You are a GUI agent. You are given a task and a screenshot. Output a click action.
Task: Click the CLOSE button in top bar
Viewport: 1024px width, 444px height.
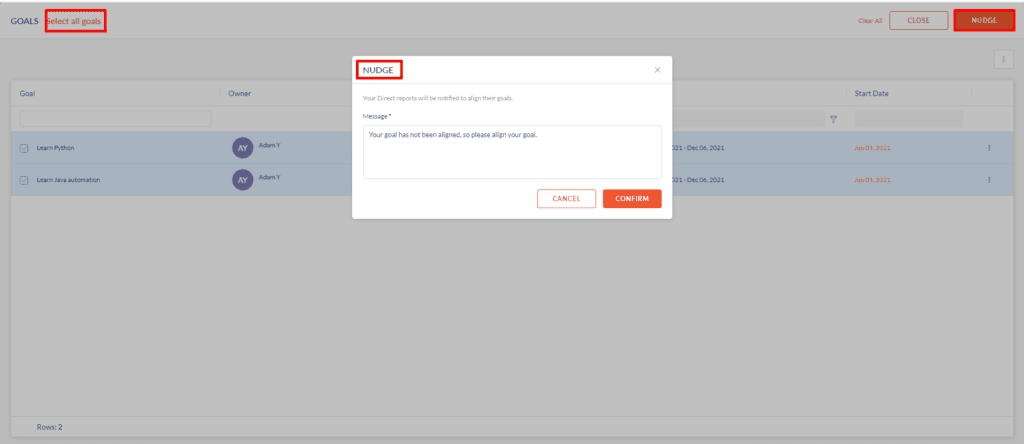[x=918, y=20]
